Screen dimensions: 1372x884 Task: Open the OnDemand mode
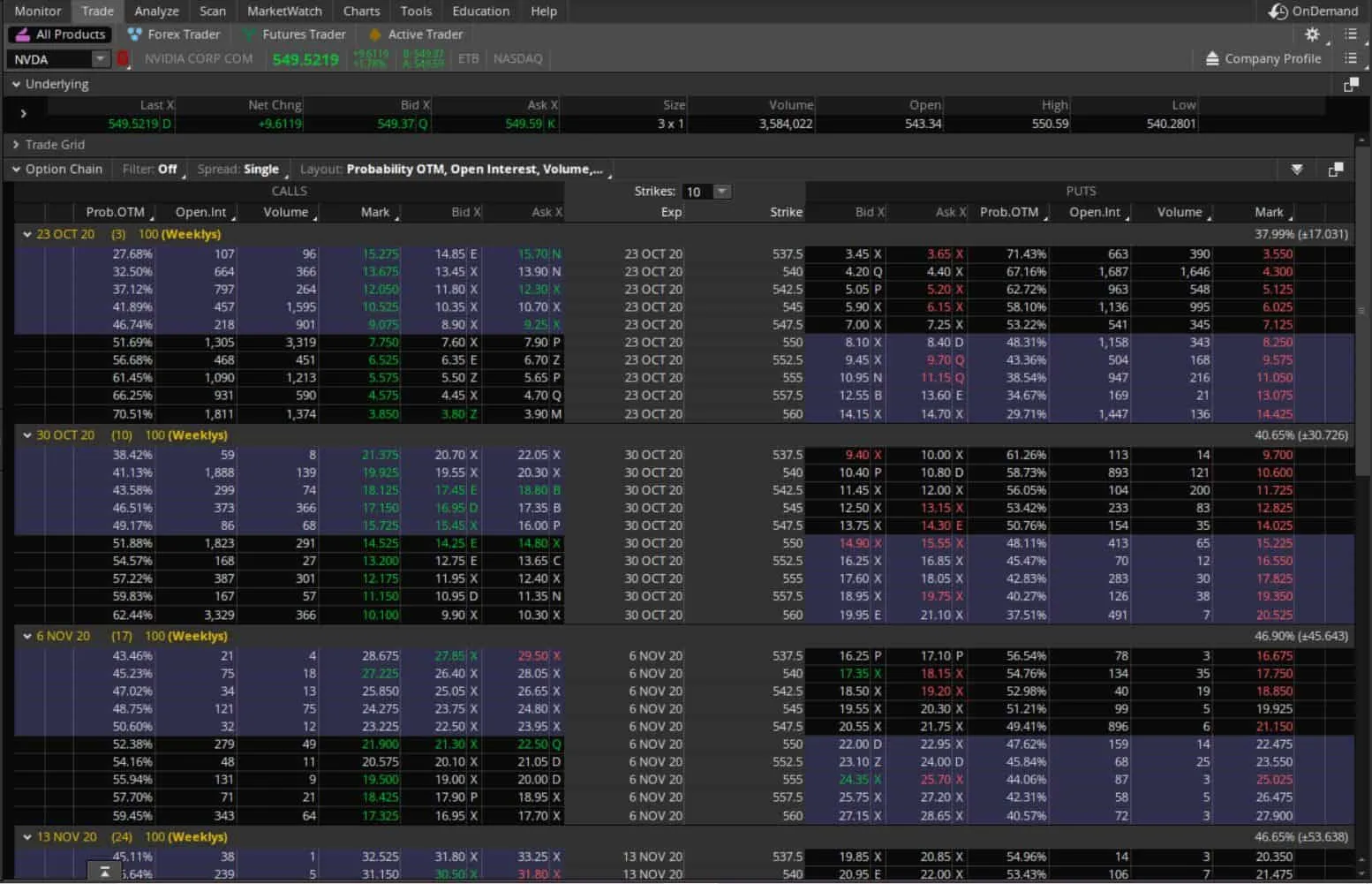pos(1313,11)
